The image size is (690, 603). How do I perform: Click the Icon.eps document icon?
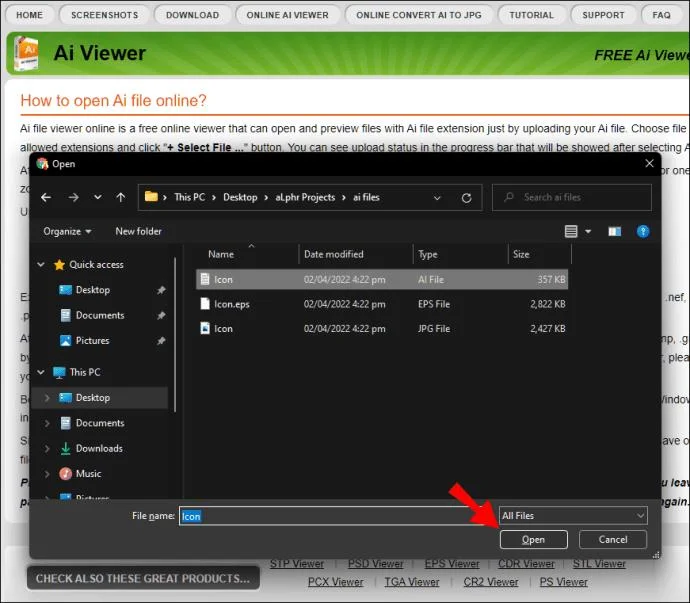tap(205, 304)
